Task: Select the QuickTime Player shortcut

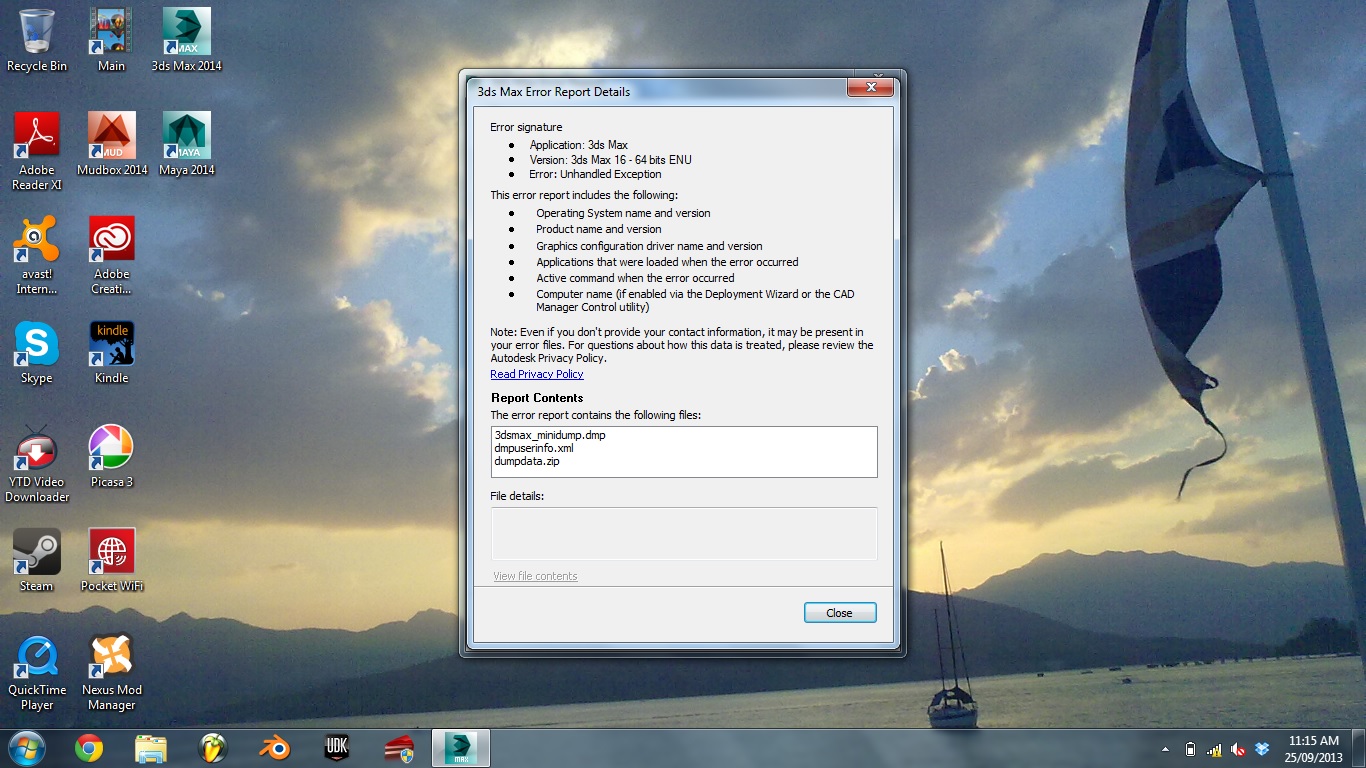Action: (37, 672)
